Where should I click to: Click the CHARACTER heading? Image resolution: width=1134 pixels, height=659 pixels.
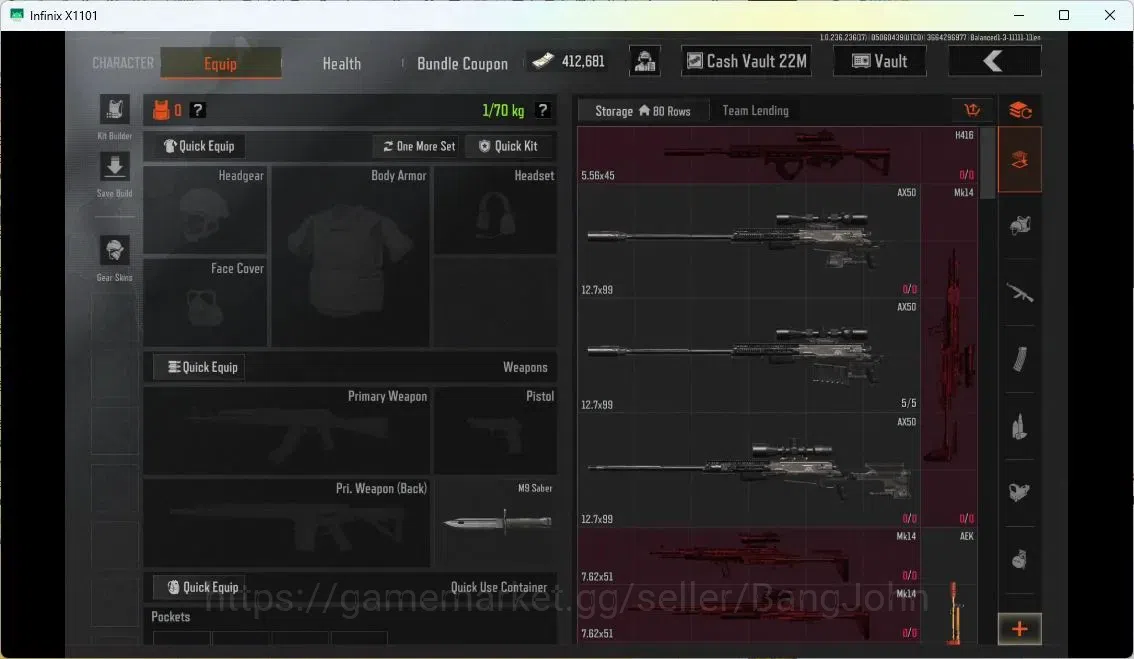(x=123, y=63)
